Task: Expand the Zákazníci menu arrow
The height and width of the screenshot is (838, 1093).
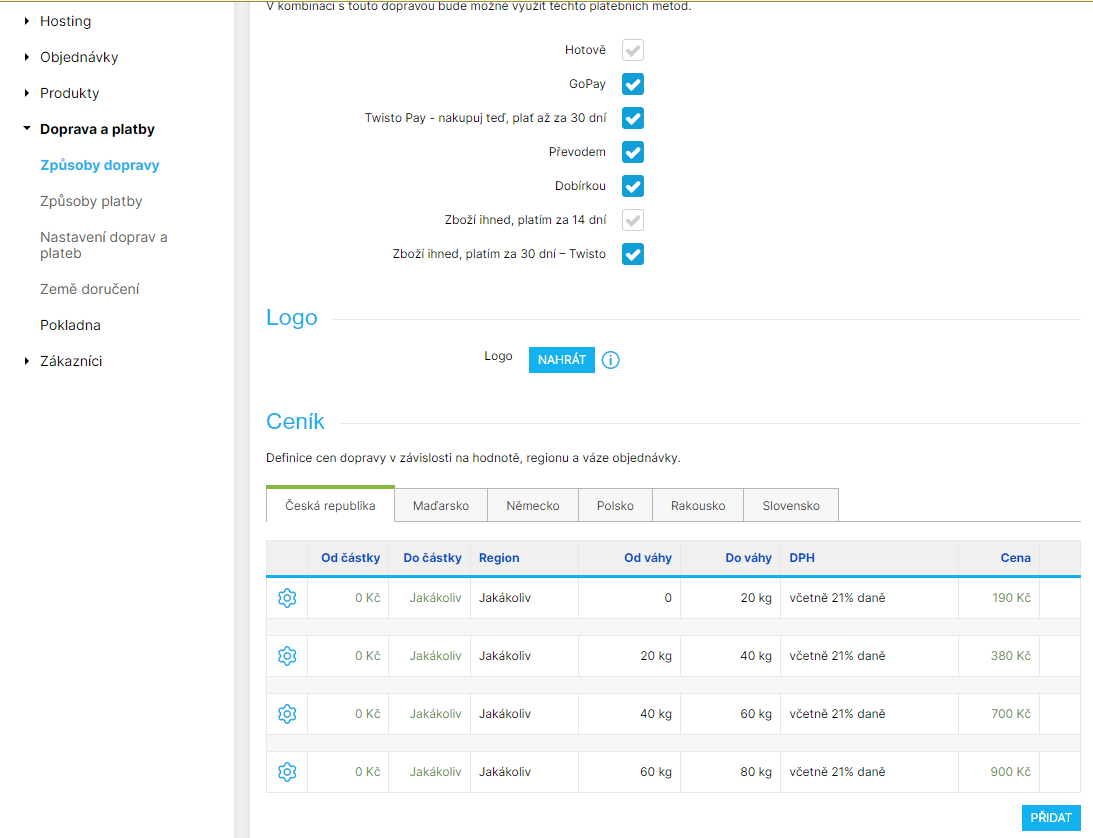Action: click(26, 361)
